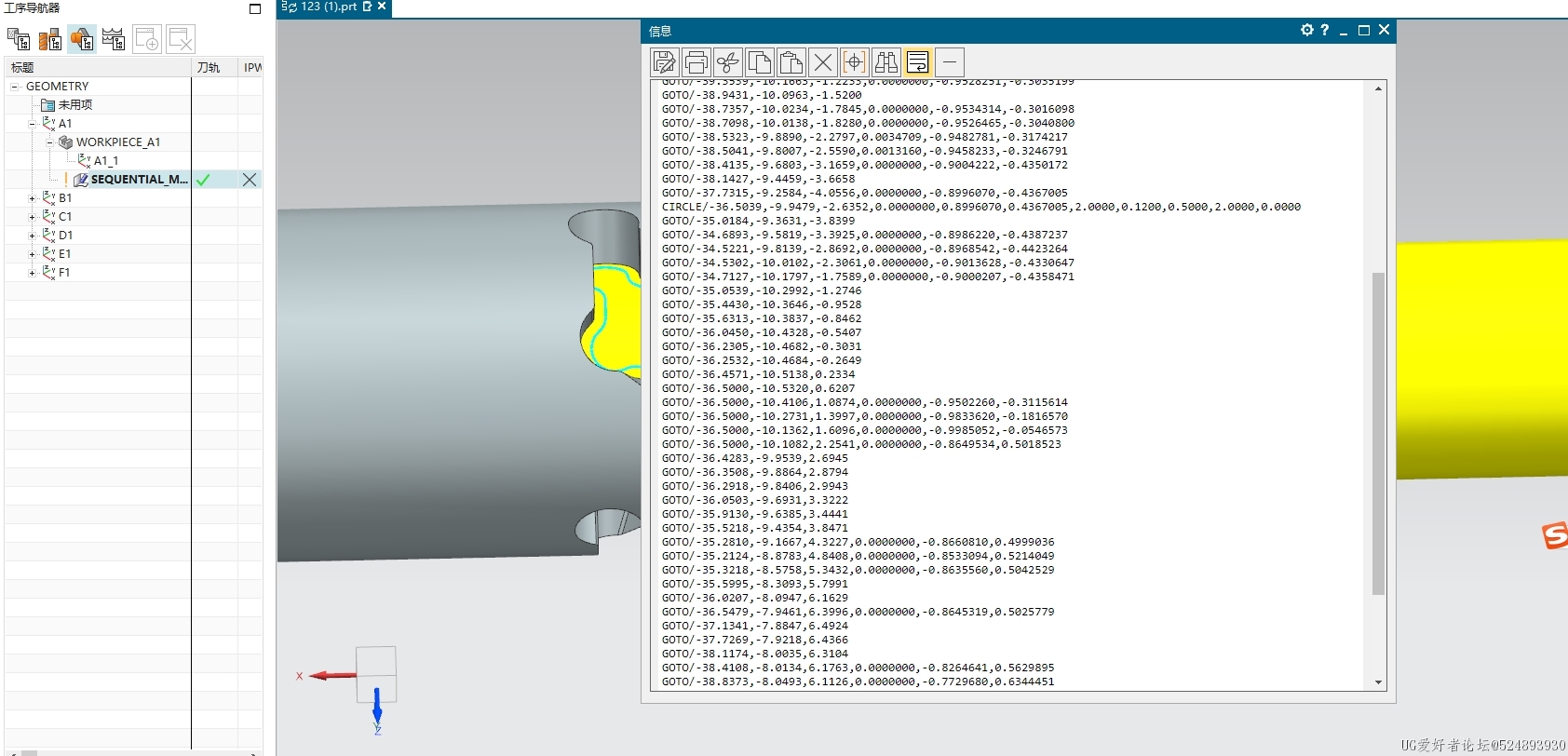Maximize the 工序导航器 panel
The width and height of the screenshot is (1568, 756).
pyautogui.click(x=255, y=8)
